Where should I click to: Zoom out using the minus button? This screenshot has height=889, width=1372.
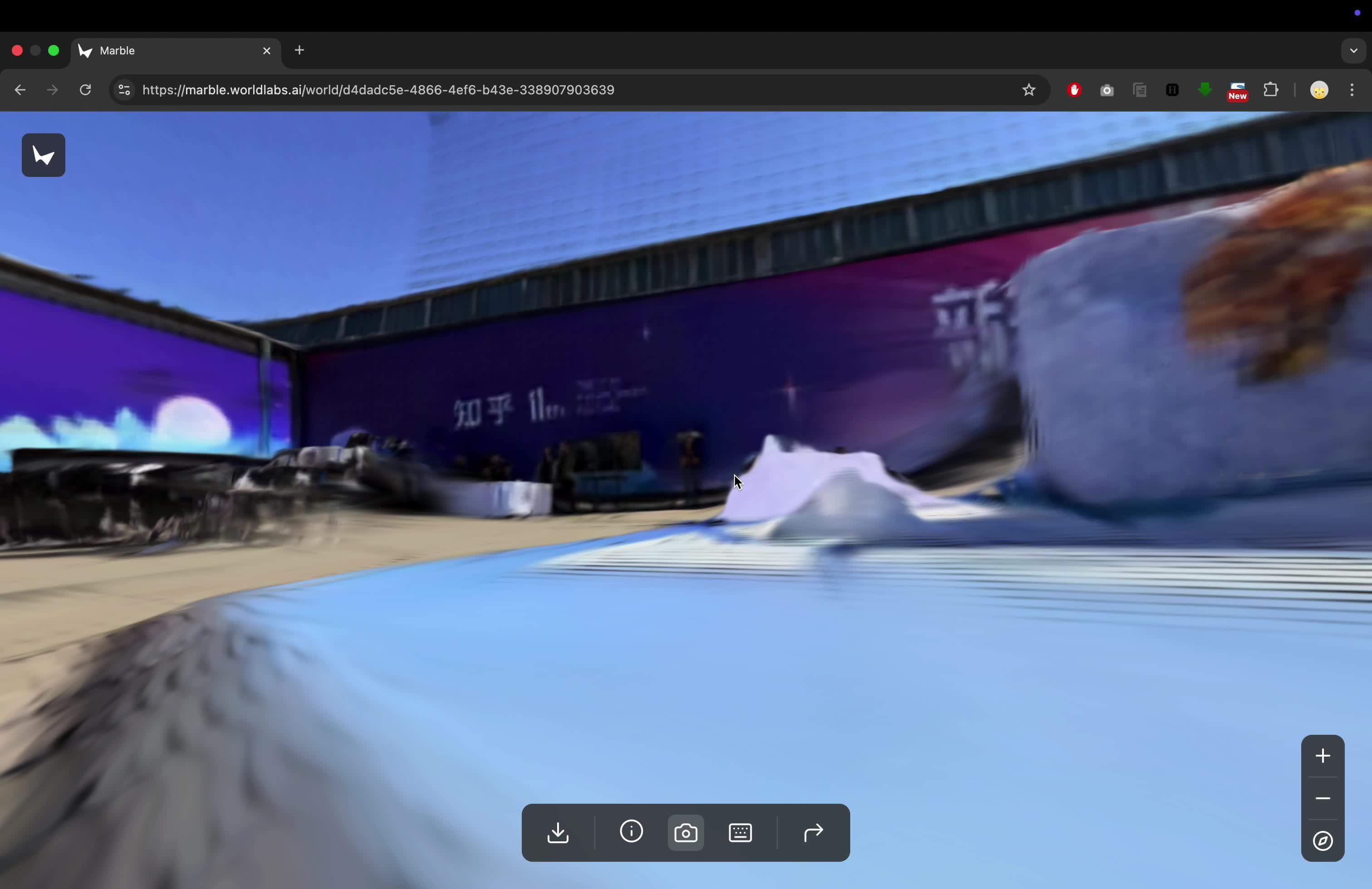(x=1323, y=799)
